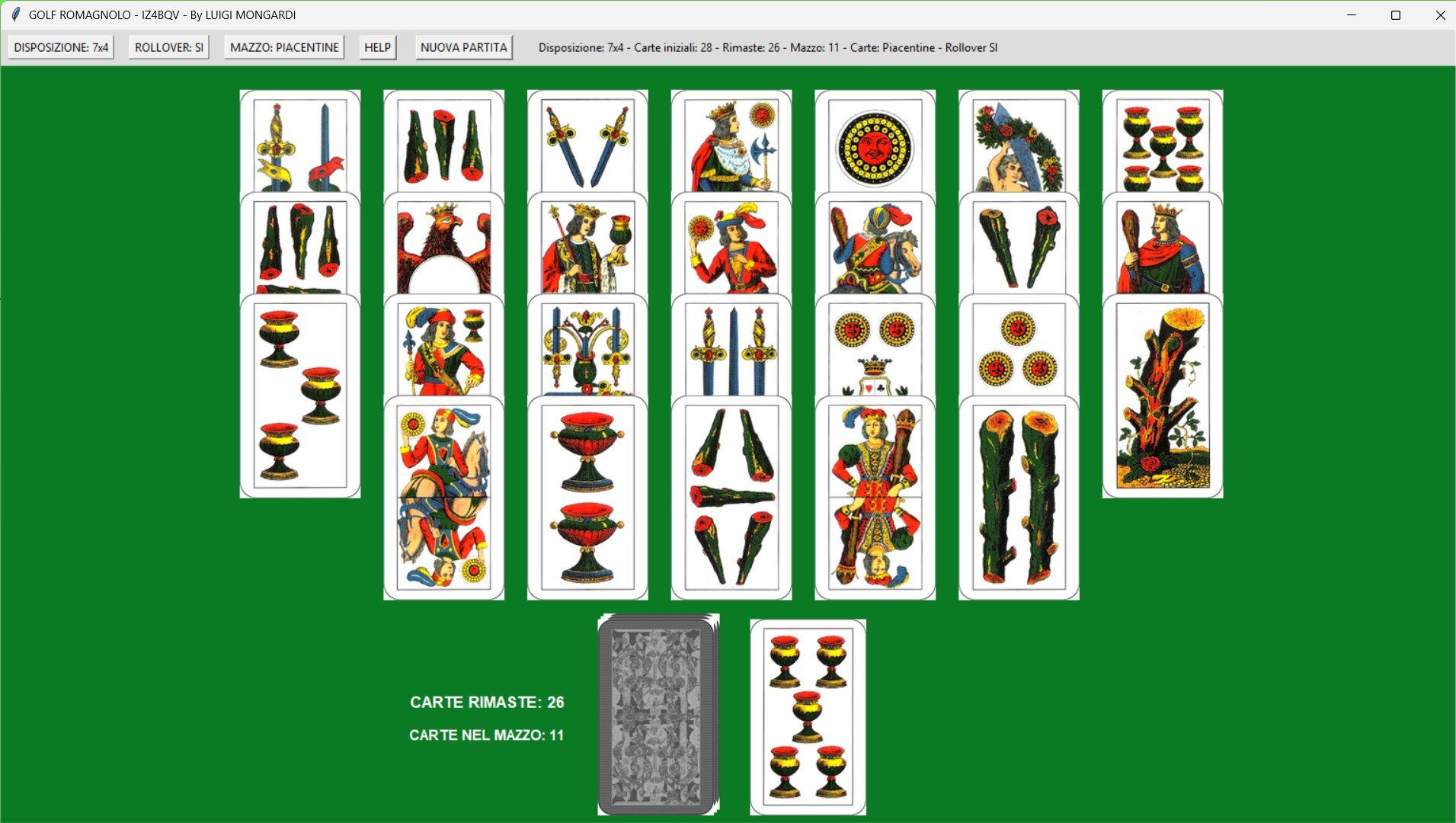
Task: Open the HELP button
Action: click(377, 47)
